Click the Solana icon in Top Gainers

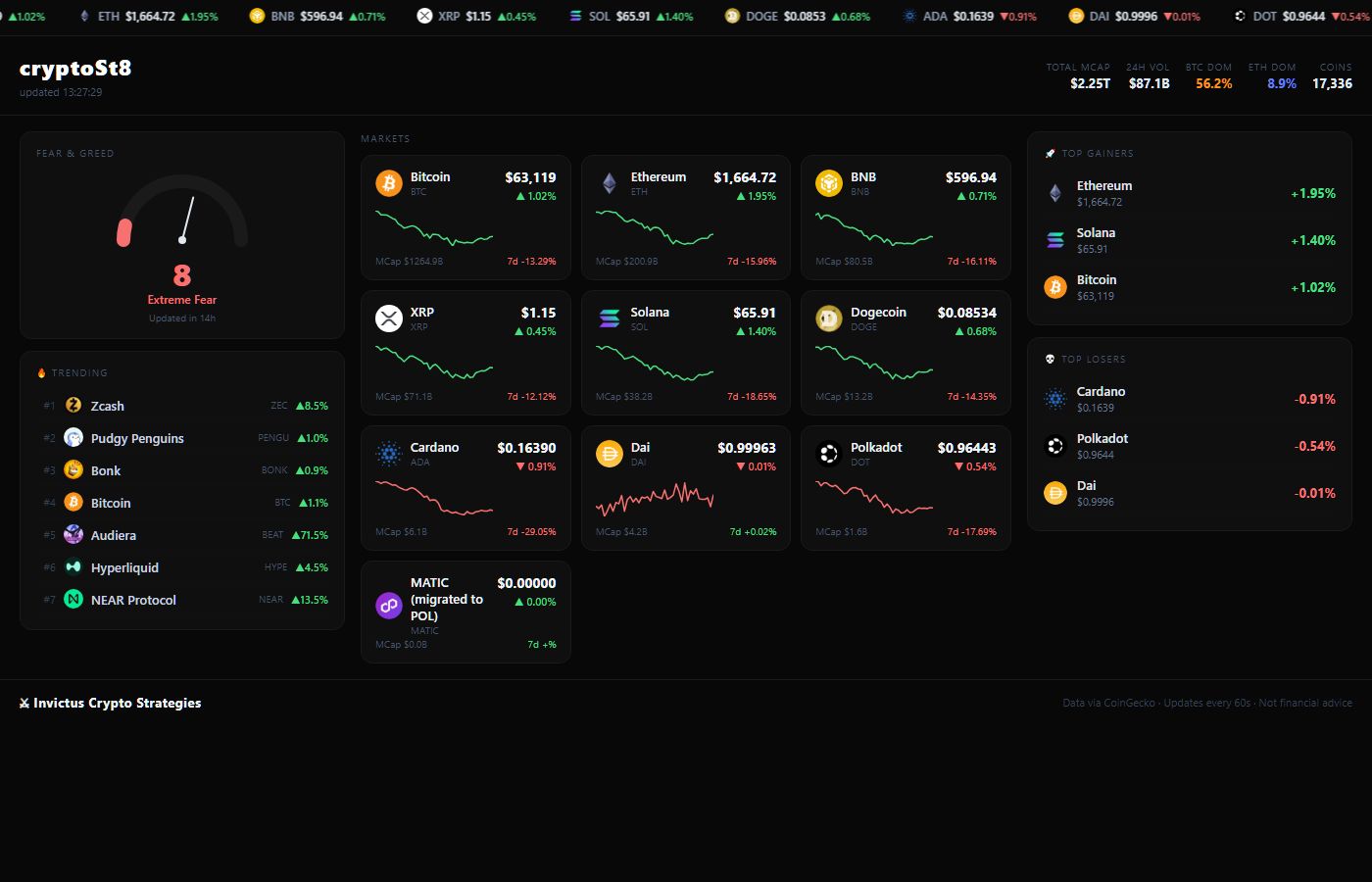(x=1055, y=240)
